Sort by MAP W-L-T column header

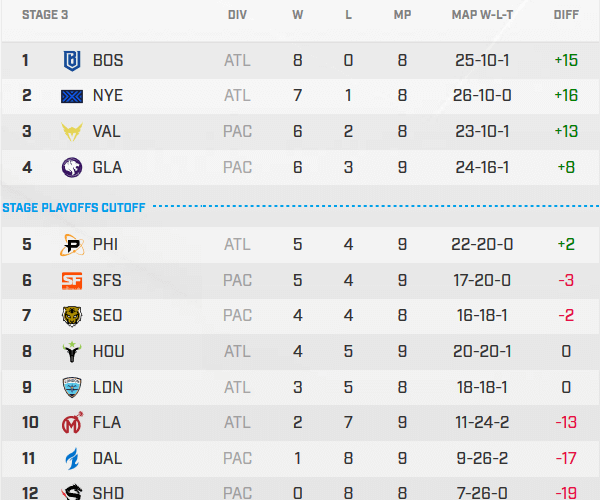tap(482, 15)
